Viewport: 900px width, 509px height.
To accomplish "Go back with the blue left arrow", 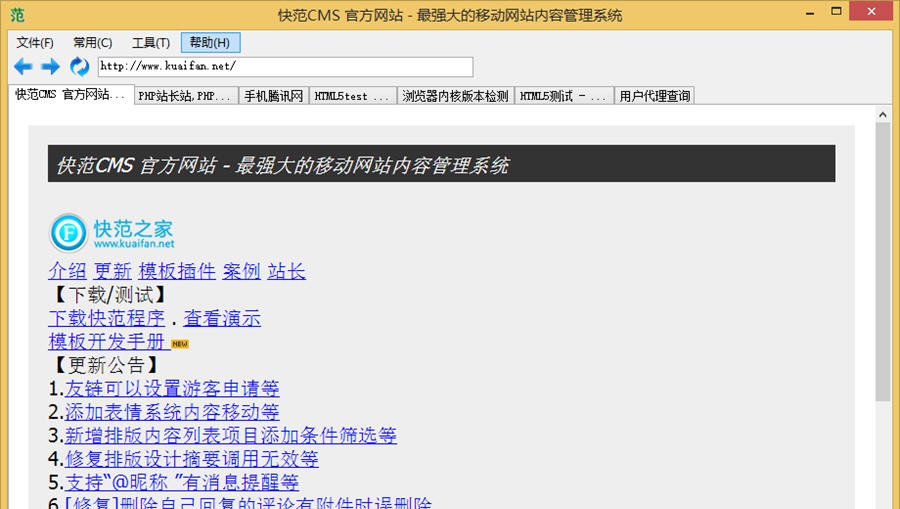I will click(x=22, y=67).
